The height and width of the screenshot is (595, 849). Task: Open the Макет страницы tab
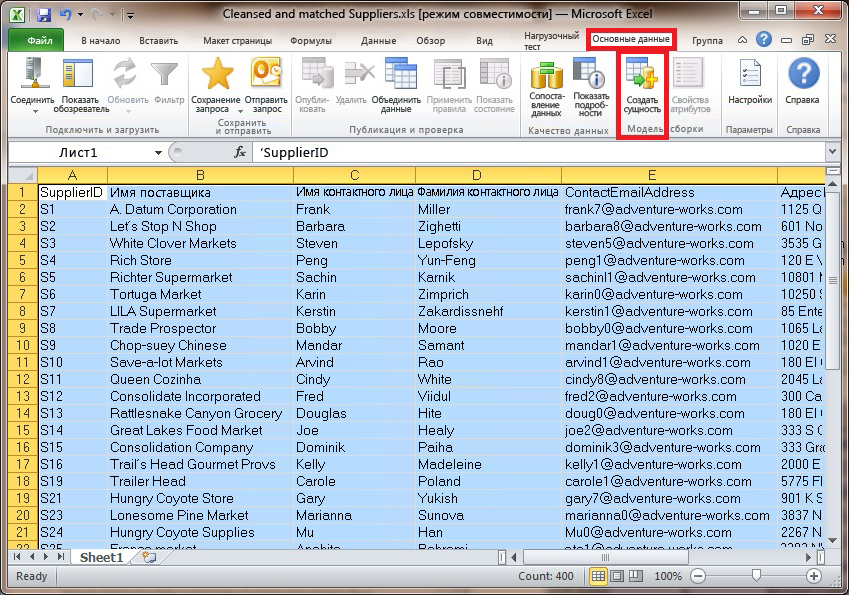pos(237,41)
